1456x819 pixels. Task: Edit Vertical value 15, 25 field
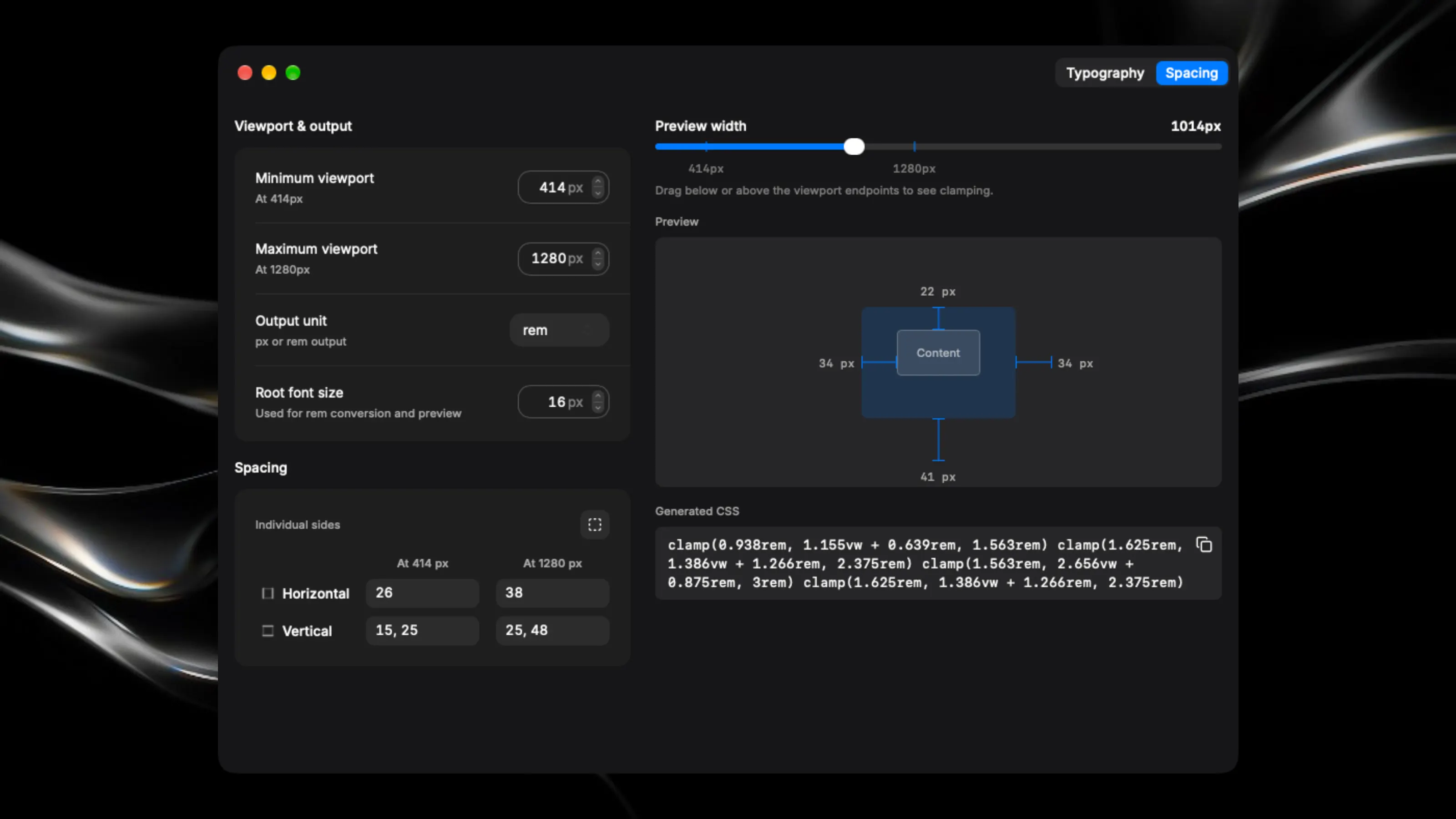coord(422,630)
